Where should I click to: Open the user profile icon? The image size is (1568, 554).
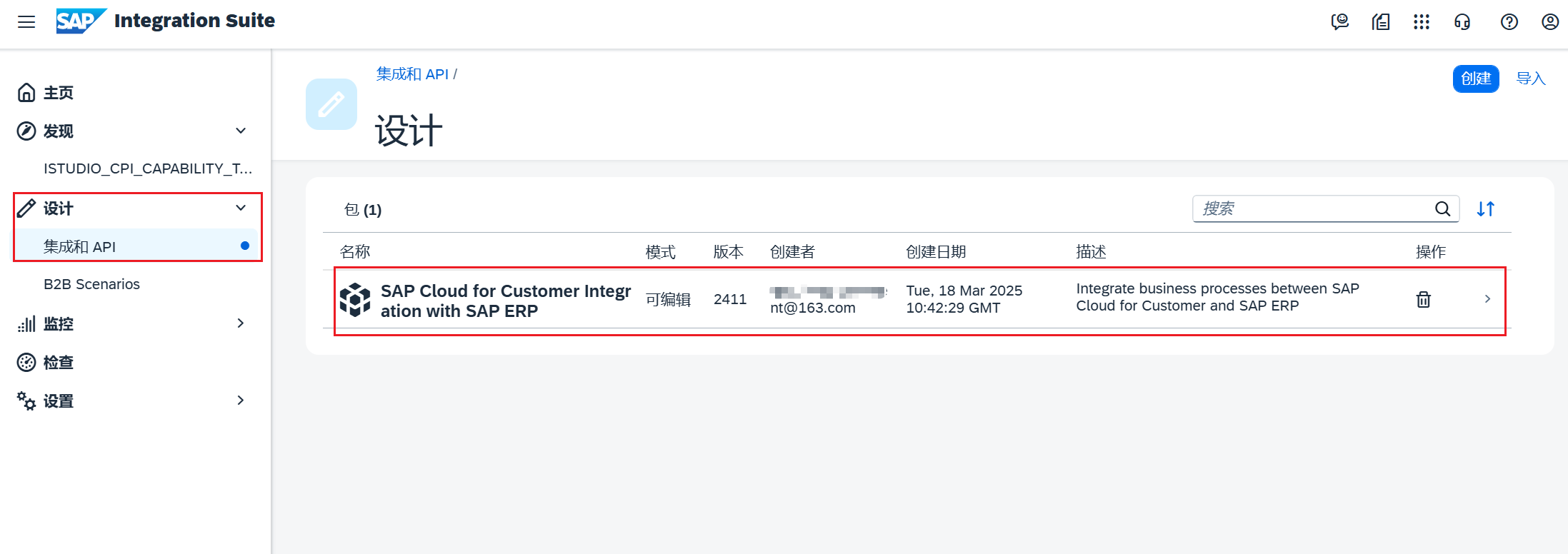1550,22
